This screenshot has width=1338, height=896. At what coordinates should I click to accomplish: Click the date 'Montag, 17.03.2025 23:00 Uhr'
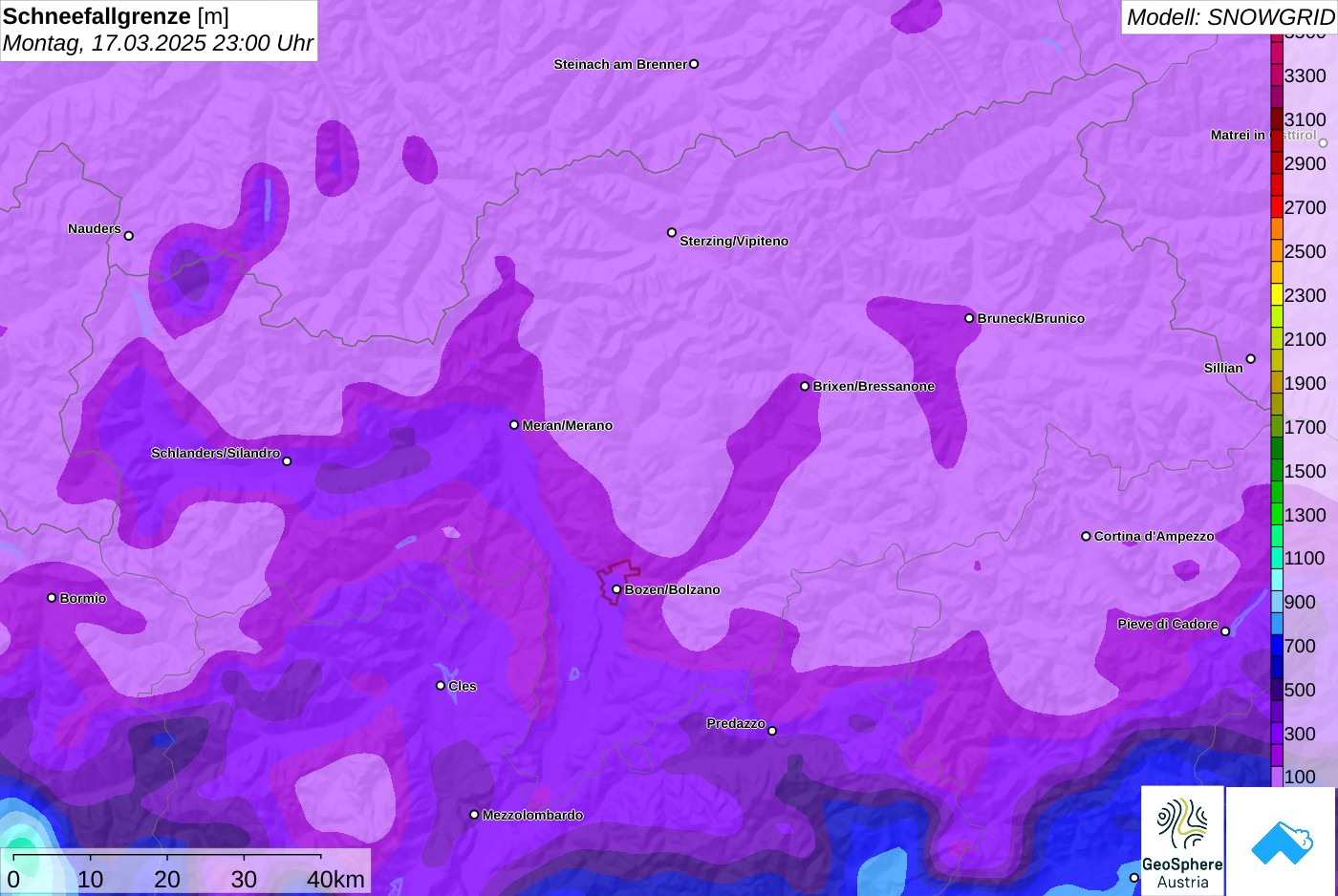158,43
